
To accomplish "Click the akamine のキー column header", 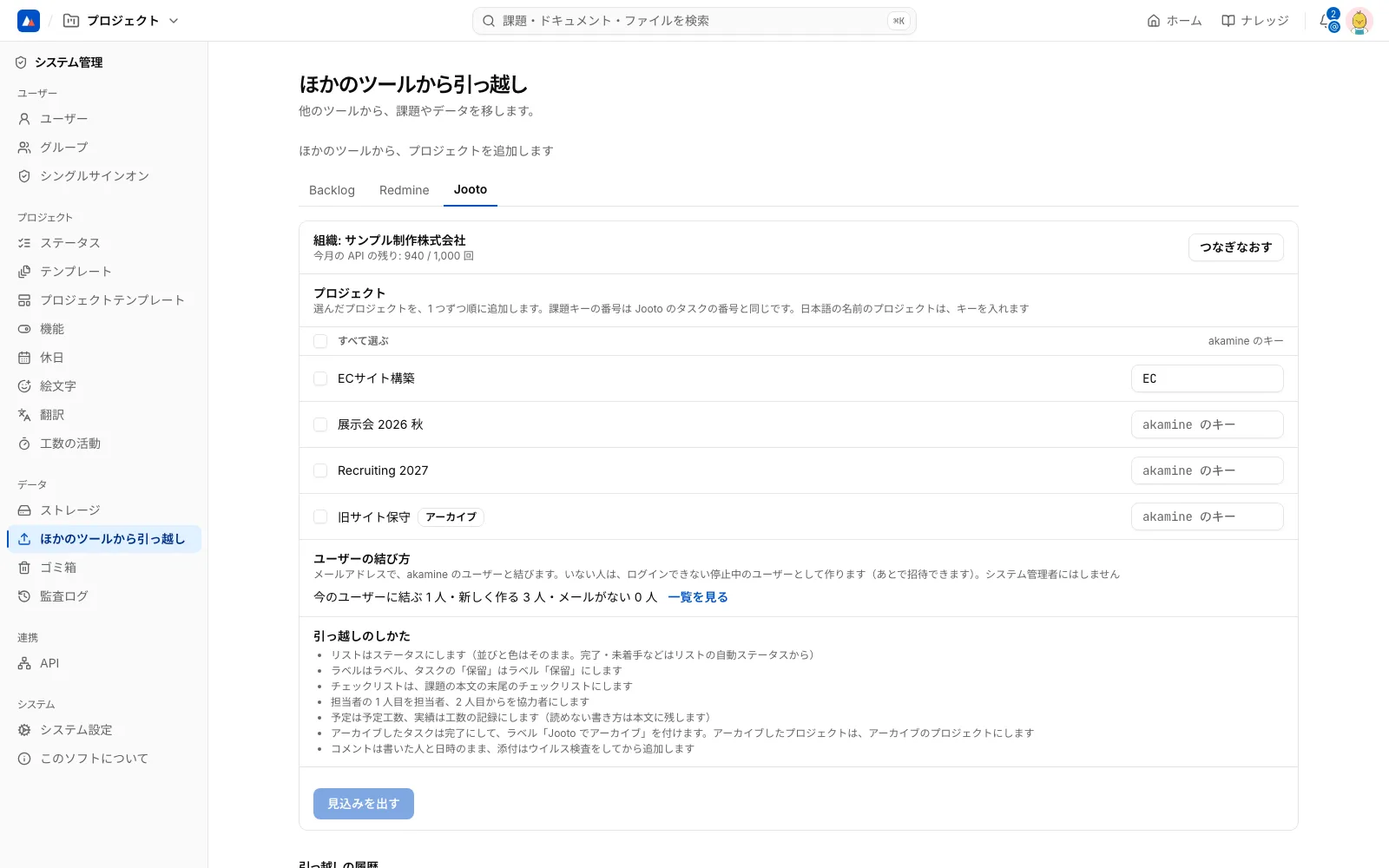I will point(1246,341).
